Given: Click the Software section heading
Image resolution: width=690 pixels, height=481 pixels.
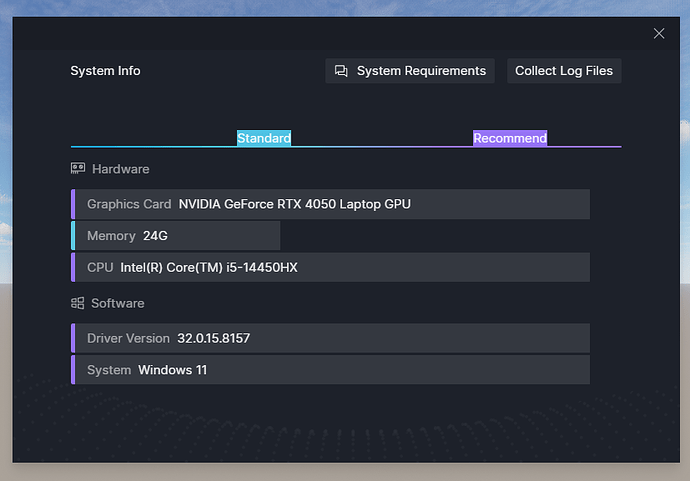Looking at the screenshot, I should tap(117, 303).
